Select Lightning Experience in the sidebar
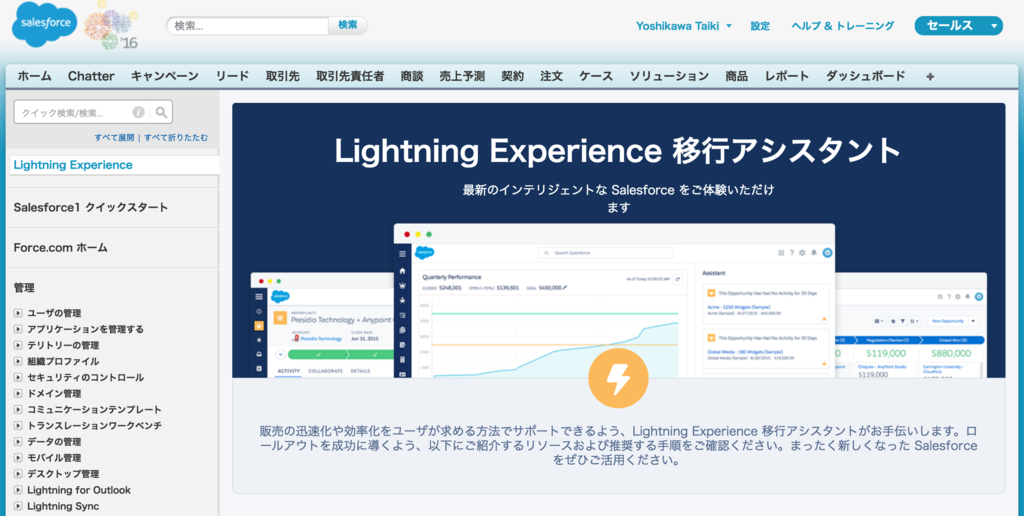 72,165
